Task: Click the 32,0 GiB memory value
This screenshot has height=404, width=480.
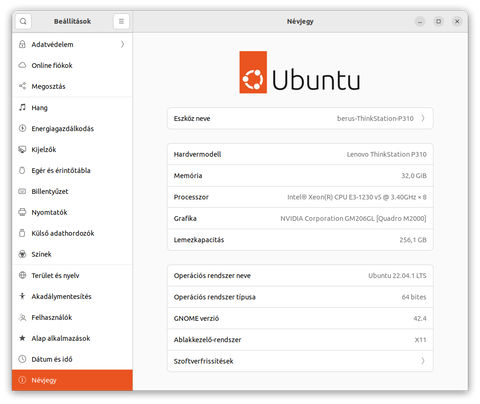Action: 414,176
